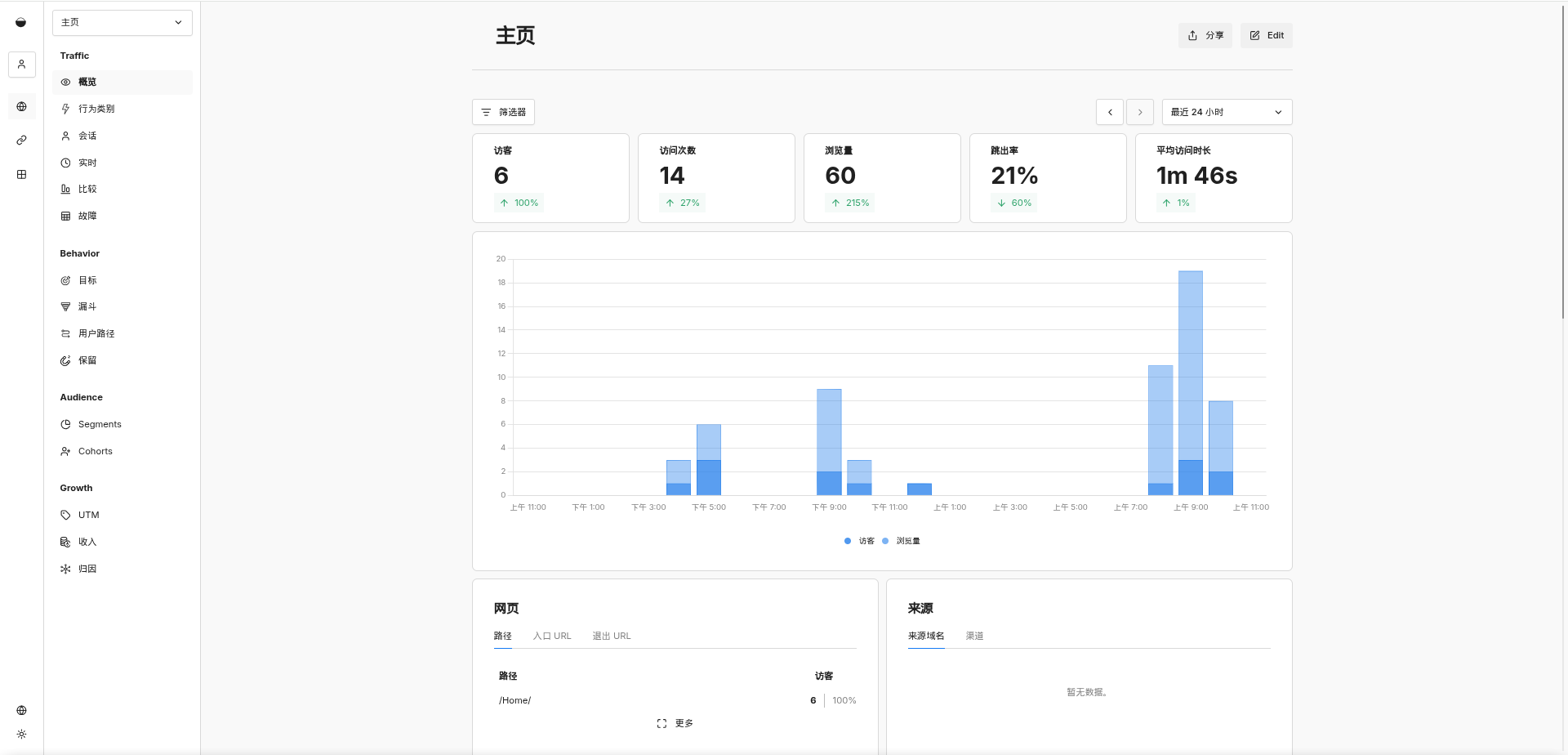1568x755 pixels.
Task: Open the dashboards grid icon in the left rail
Action: 21,174
